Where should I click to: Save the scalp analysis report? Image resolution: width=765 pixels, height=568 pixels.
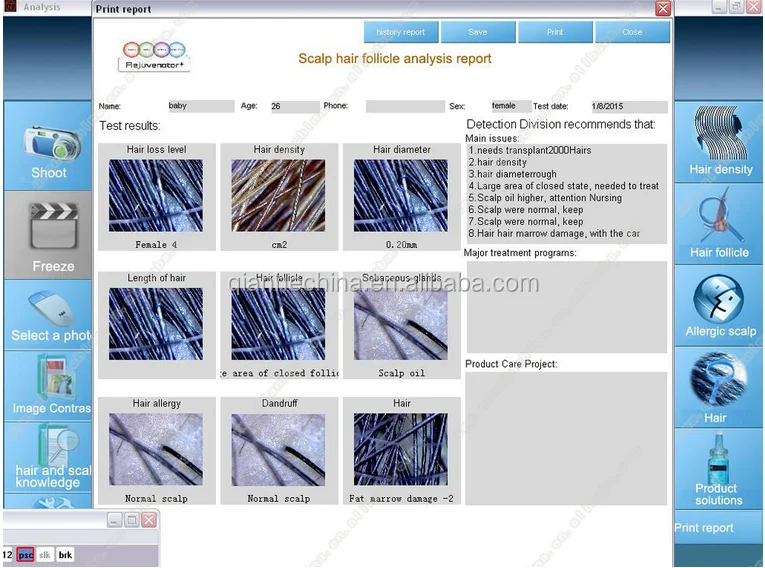(x=478, y=32)
